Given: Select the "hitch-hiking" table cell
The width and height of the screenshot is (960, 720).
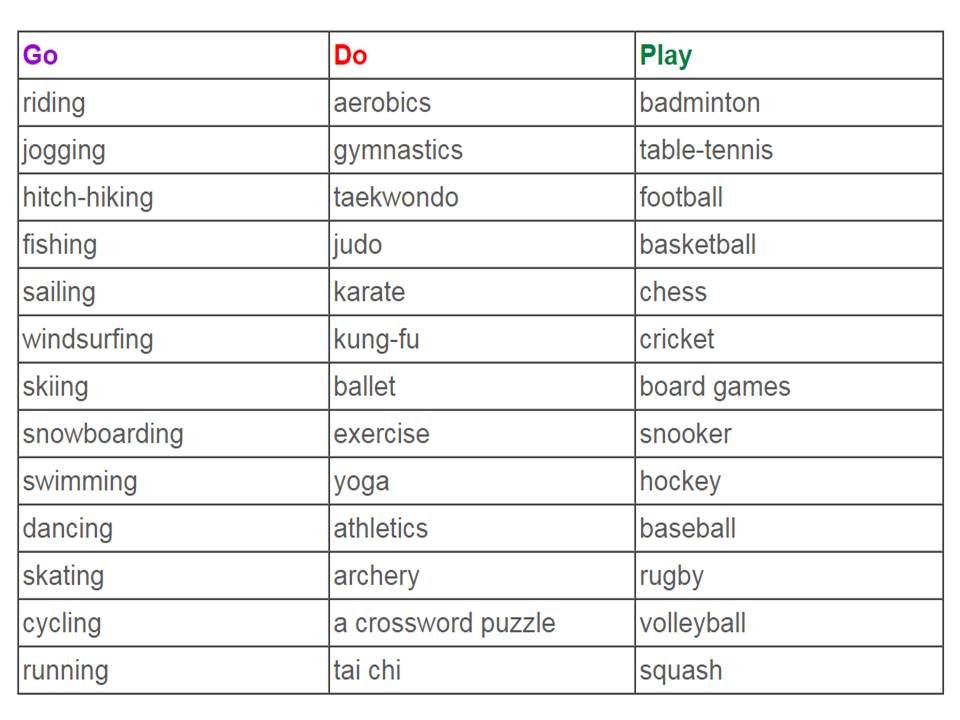Looking at the screenshot, I should (x=88, y=197).
